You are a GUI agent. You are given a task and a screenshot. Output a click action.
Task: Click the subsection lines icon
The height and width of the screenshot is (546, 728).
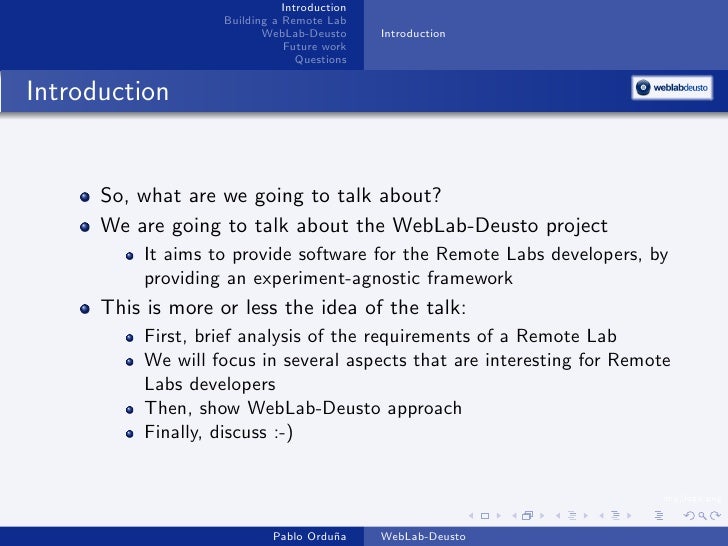tap(572, 515)
